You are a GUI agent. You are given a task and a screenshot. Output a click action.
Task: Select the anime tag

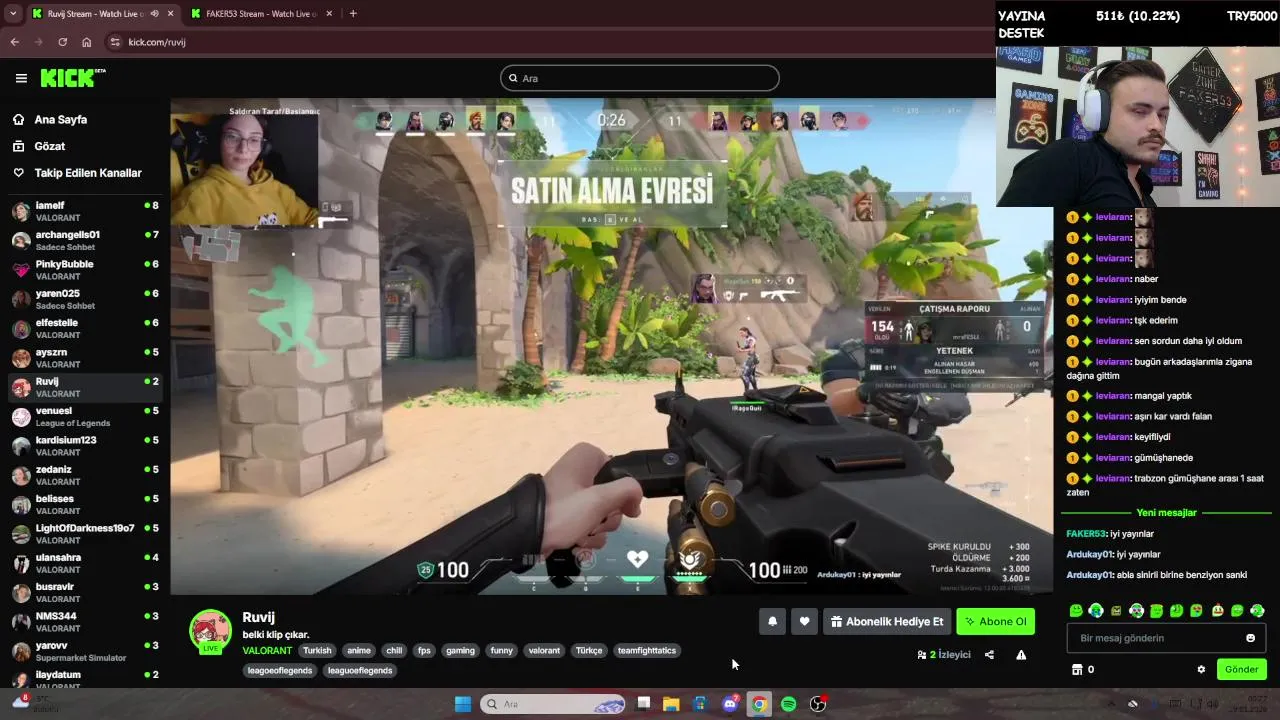[x=359, y=650]
